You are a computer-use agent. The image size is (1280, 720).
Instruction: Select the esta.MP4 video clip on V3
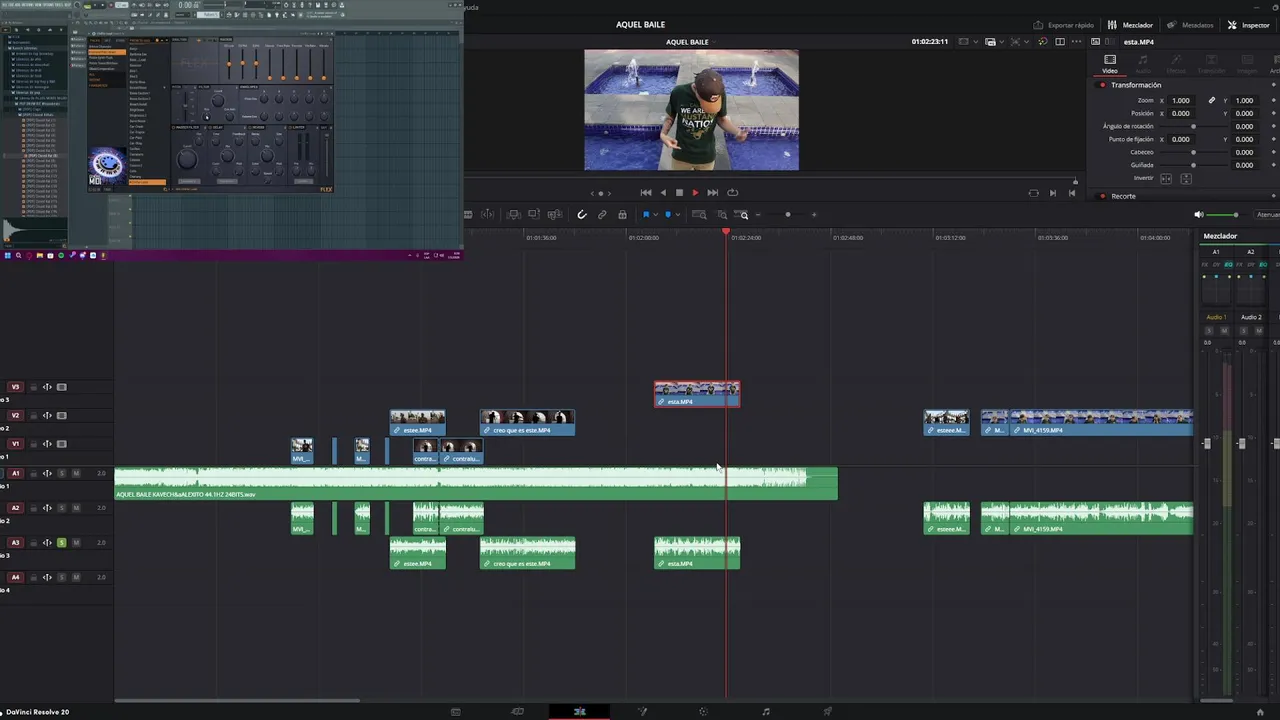(697, 394)
